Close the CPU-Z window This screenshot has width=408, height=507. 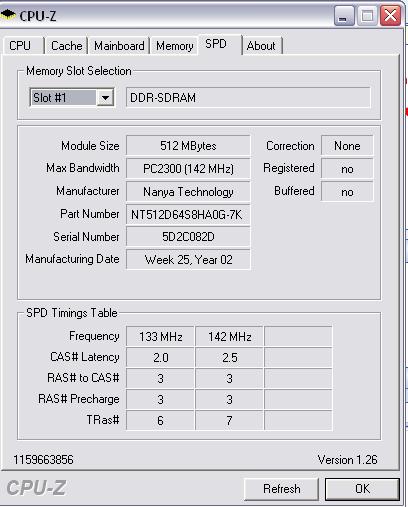pyautogui.click(x=390, y=16)
